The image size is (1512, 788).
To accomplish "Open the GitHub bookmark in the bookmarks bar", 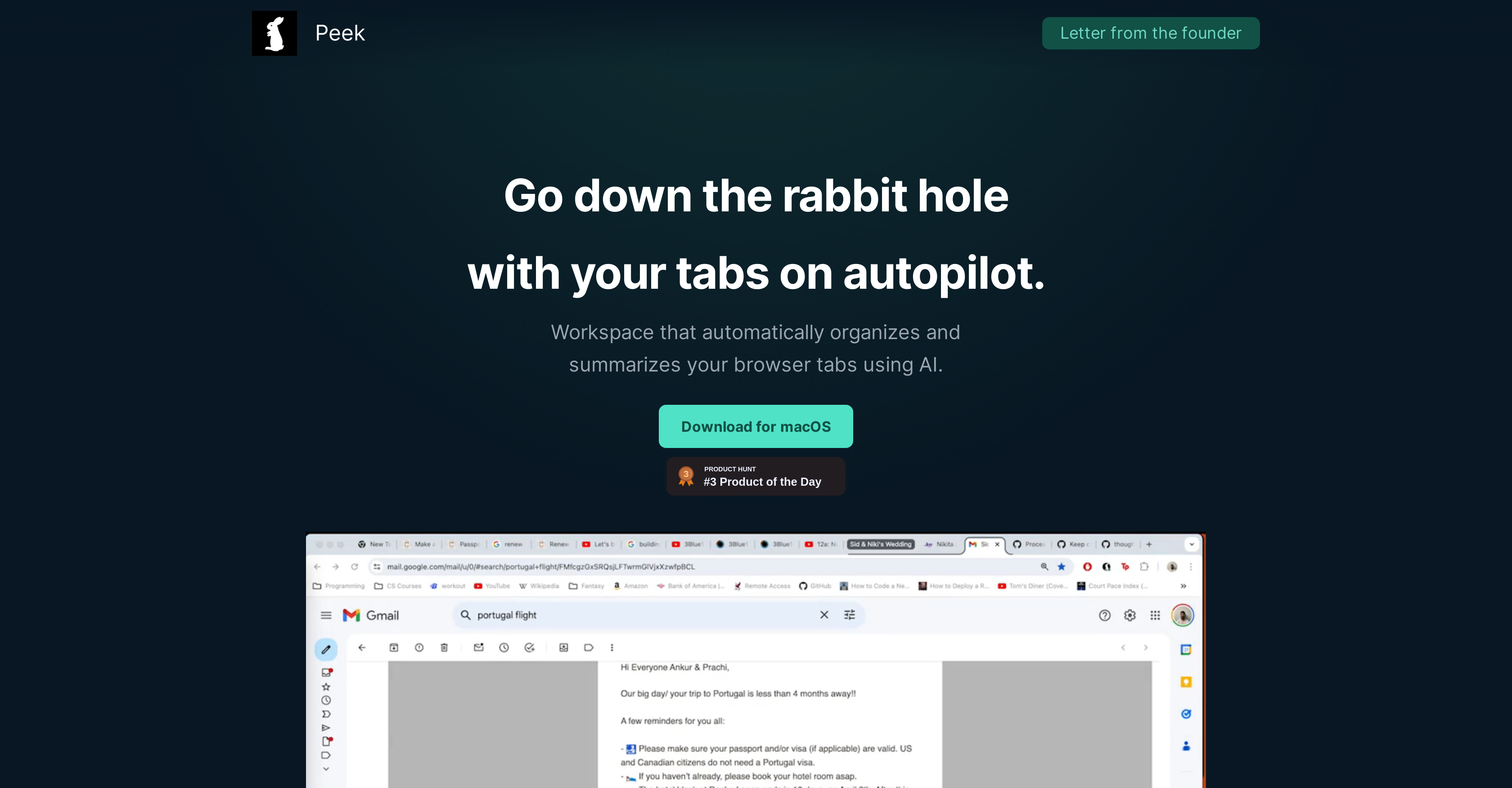I will tap(814, 586).
